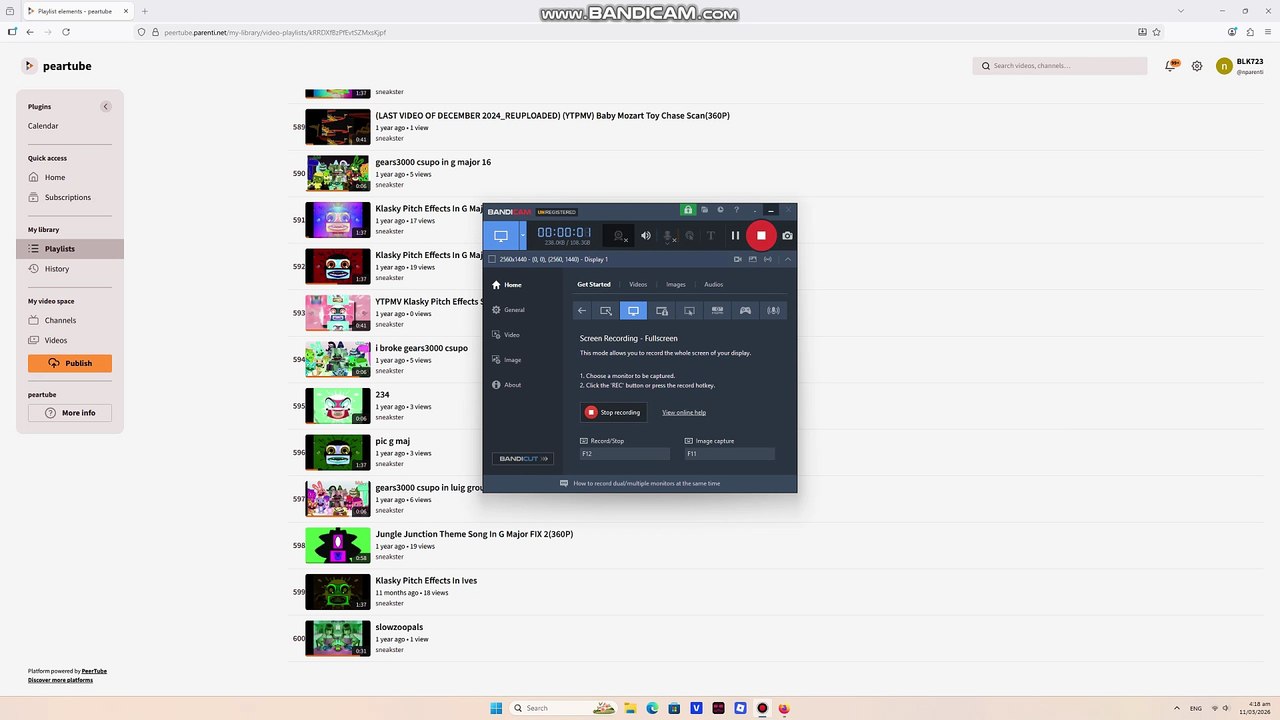Select around-mouse recording mode
1280x720 pixels.
(x=689, y=311)
